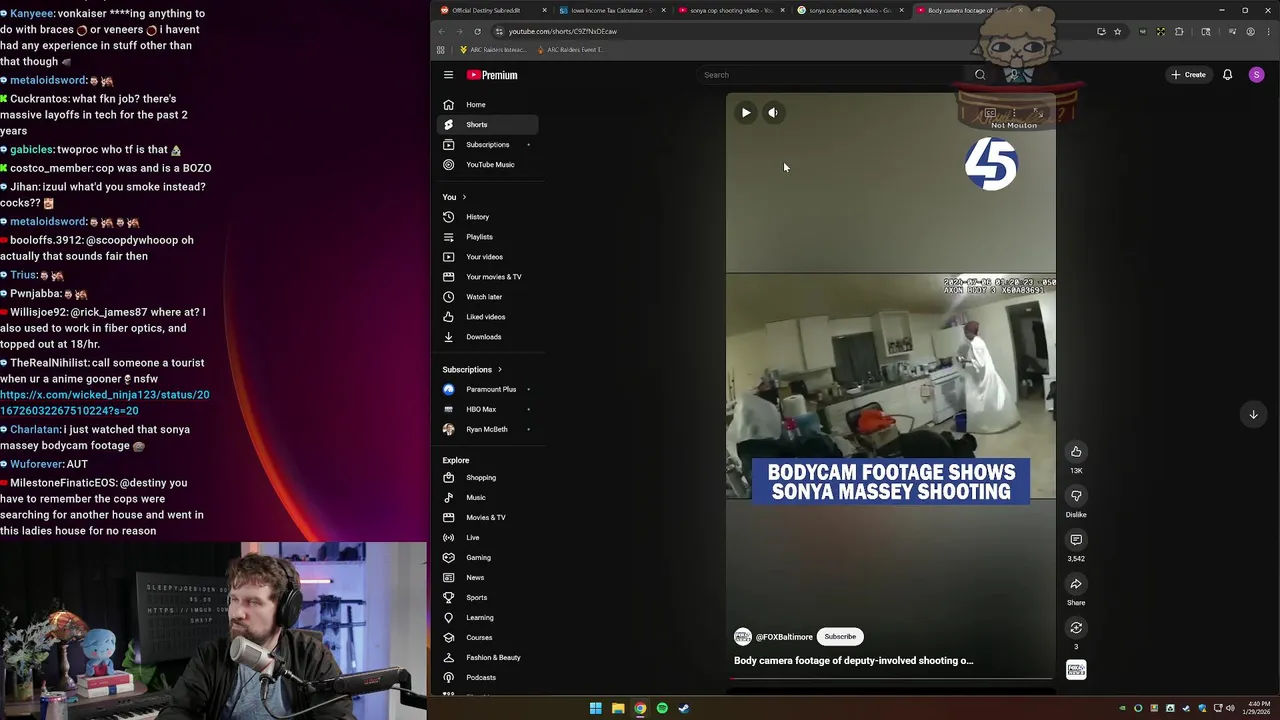Screen dimensions: 1280x720
Task: Like the Short with 13K likes
Action: click(1076, 452)
